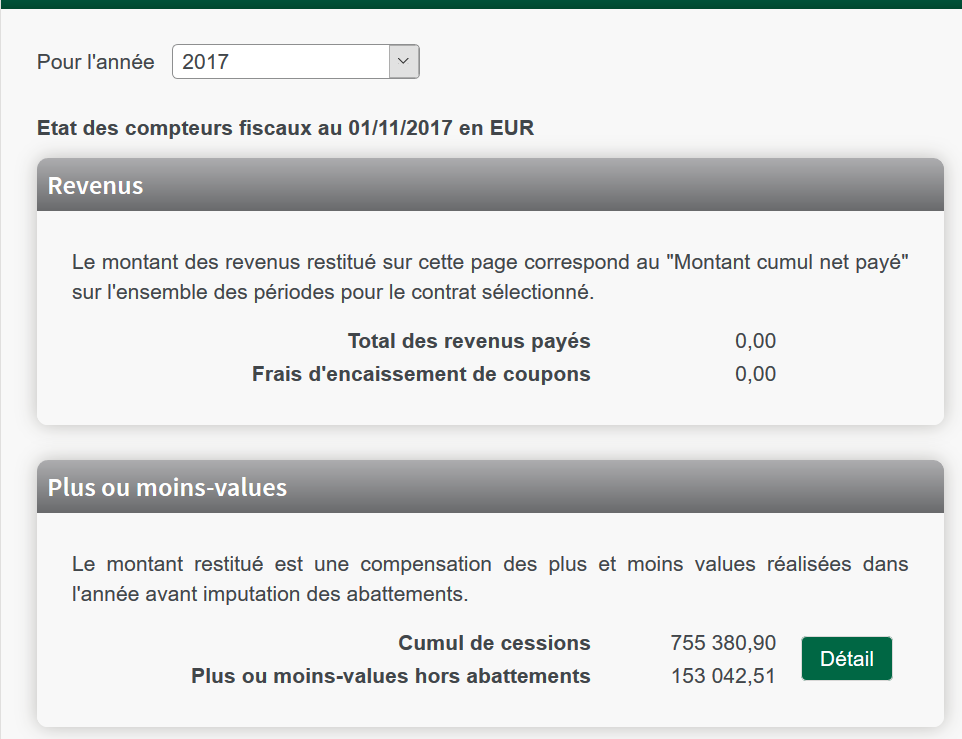Image resolution: width=962 pixels, height=739 pixels.
Task: Click the Revenus explanatory paragraph
Action: (x=490, y=277)
